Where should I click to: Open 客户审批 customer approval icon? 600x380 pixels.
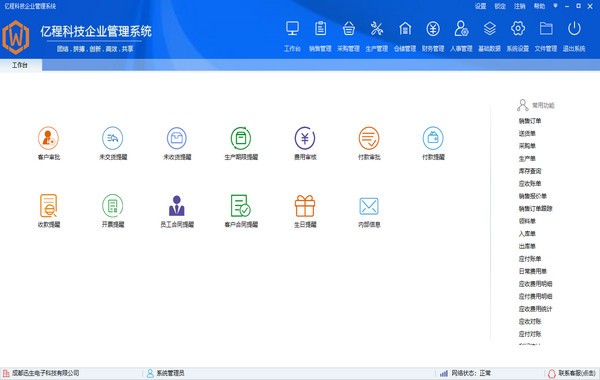[49, 138]
